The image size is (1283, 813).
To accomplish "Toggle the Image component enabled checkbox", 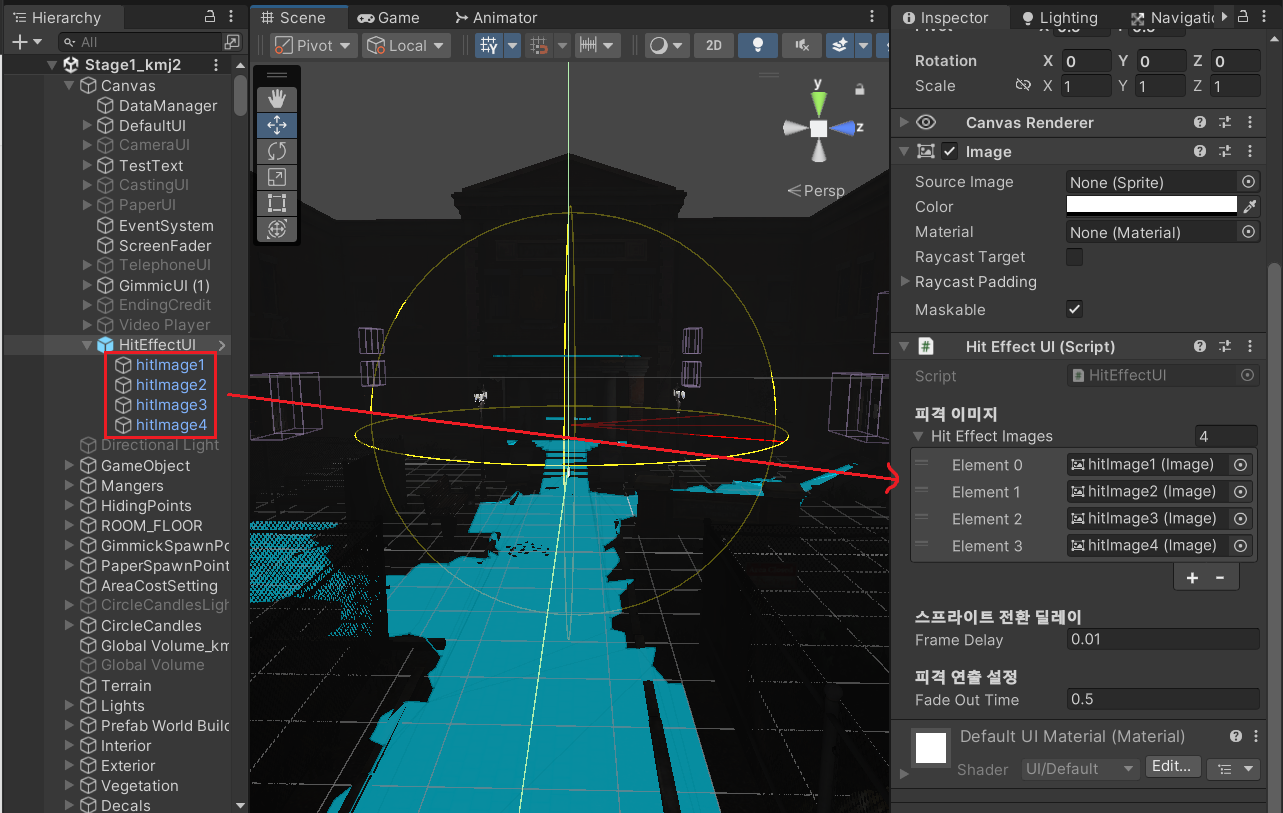I will pos(950,152).
